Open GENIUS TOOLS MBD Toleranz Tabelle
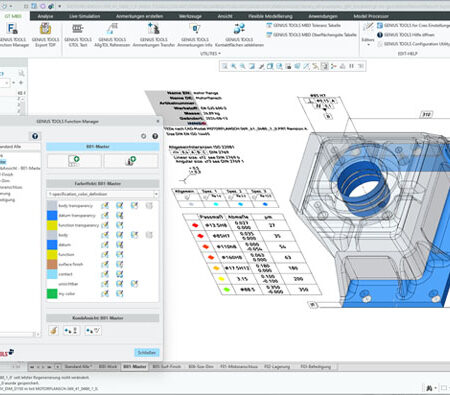The height and width of the screenshot is (395, 450). coord(303,25)
